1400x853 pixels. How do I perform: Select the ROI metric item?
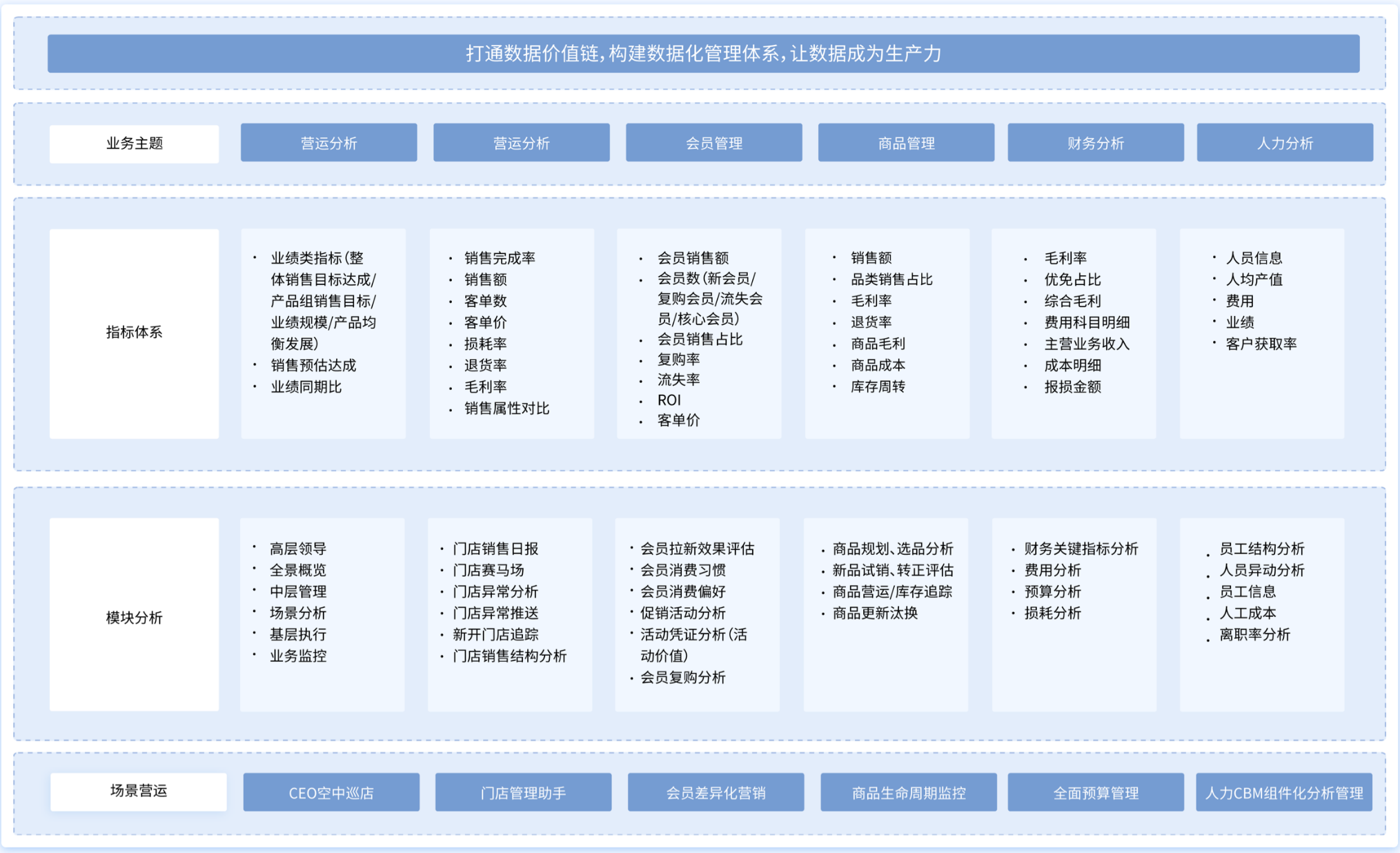pos(669,400)
